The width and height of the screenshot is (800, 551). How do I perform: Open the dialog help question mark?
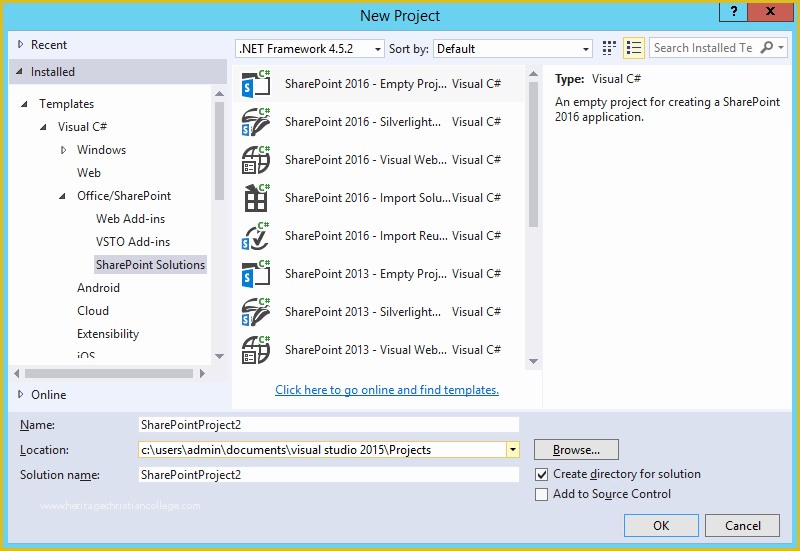[x=733, y=12]
